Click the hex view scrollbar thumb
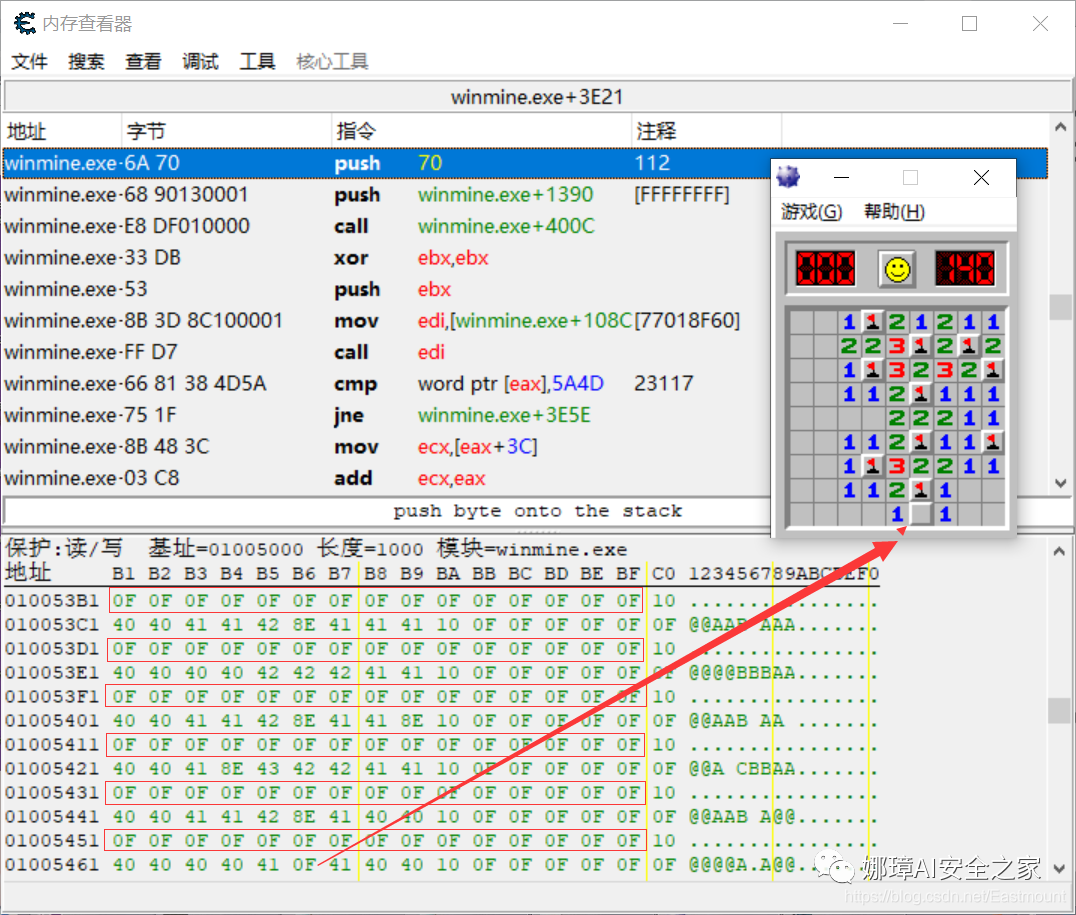Screen dimensions: 1076x915 click(1060, 710)
